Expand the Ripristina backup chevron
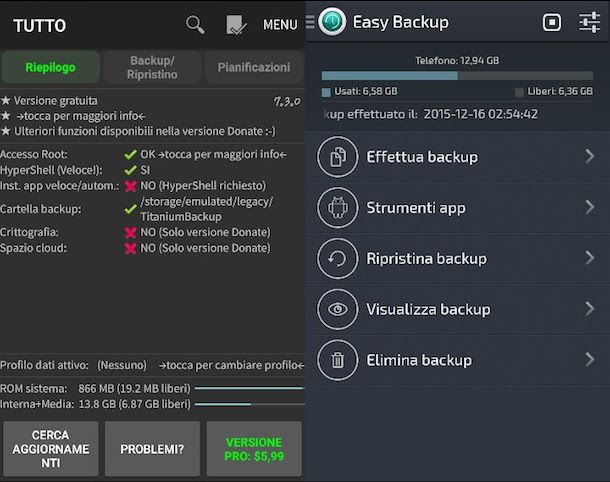Screen dimensions: 610x482 (590, 258)
